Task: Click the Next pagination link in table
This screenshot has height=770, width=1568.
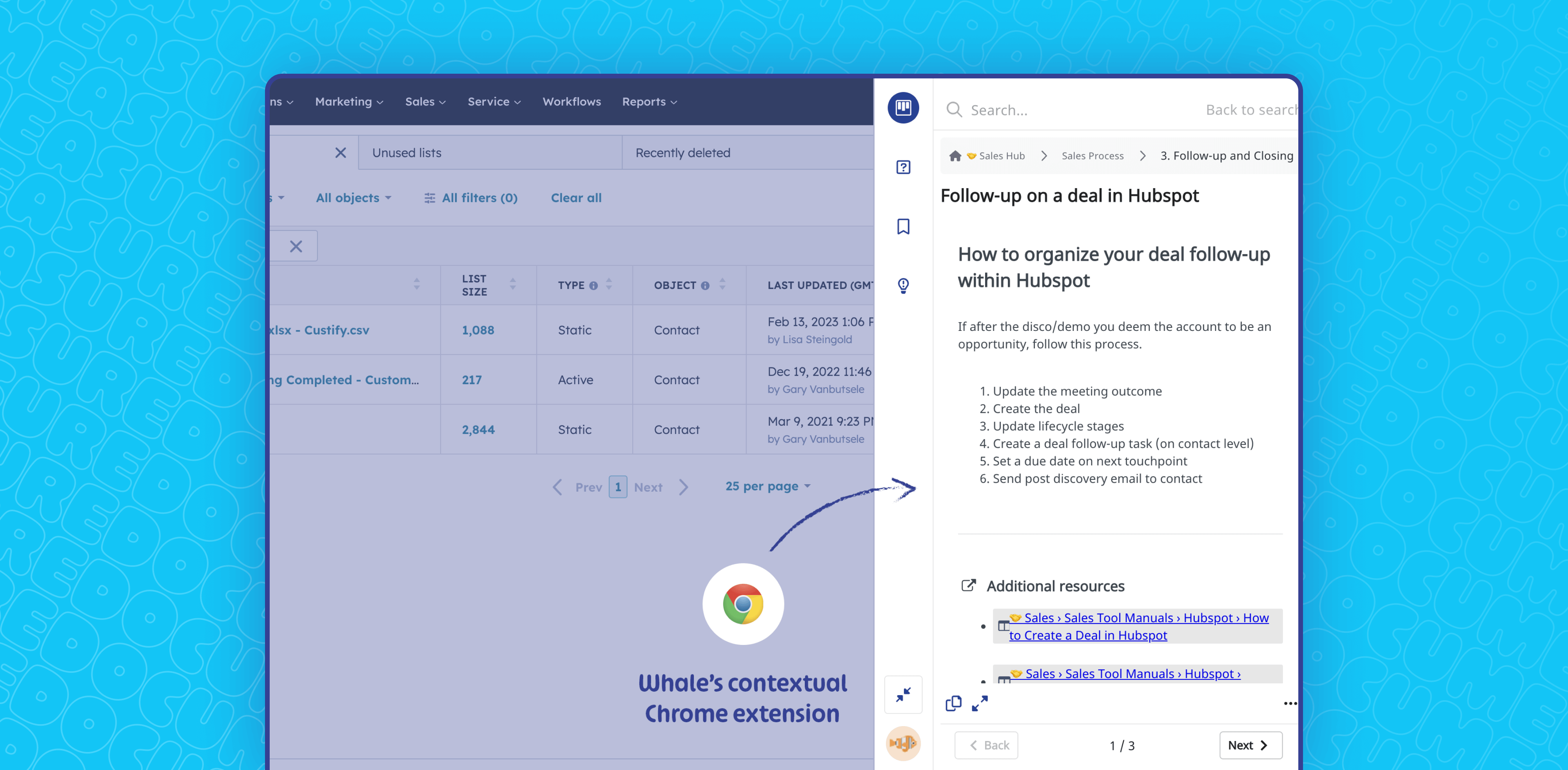Action: tap(648, 487)
